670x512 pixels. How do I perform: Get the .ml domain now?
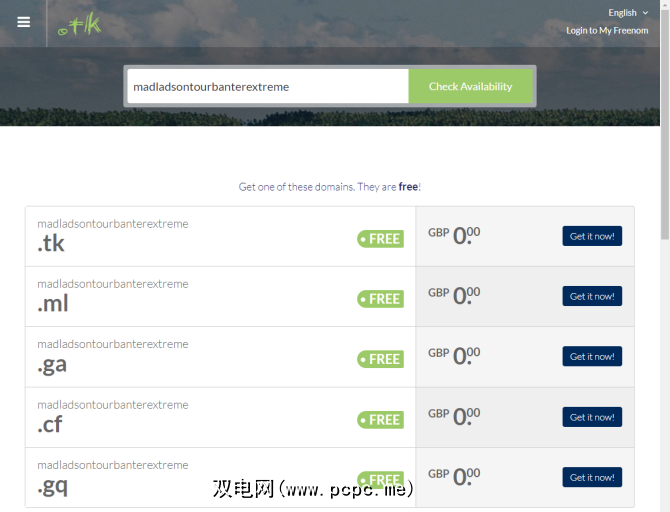pos(592,296)
